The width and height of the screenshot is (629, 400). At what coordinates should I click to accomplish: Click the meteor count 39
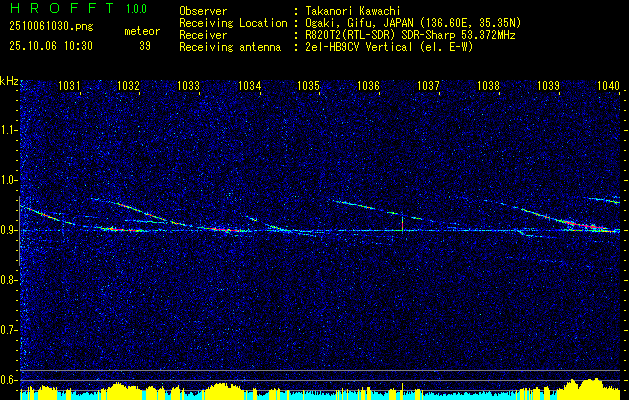click(145, 46)
